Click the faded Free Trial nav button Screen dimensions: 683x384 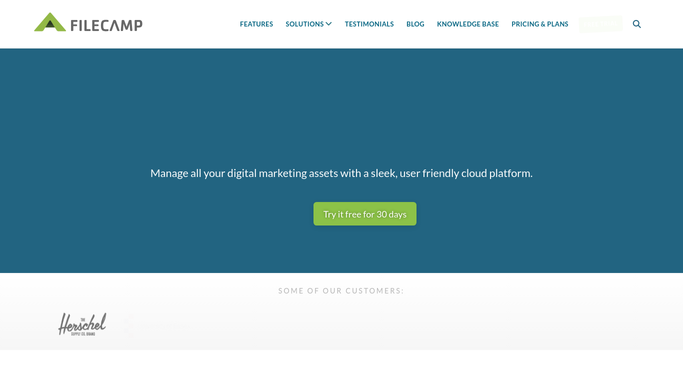tap(600, 24)
